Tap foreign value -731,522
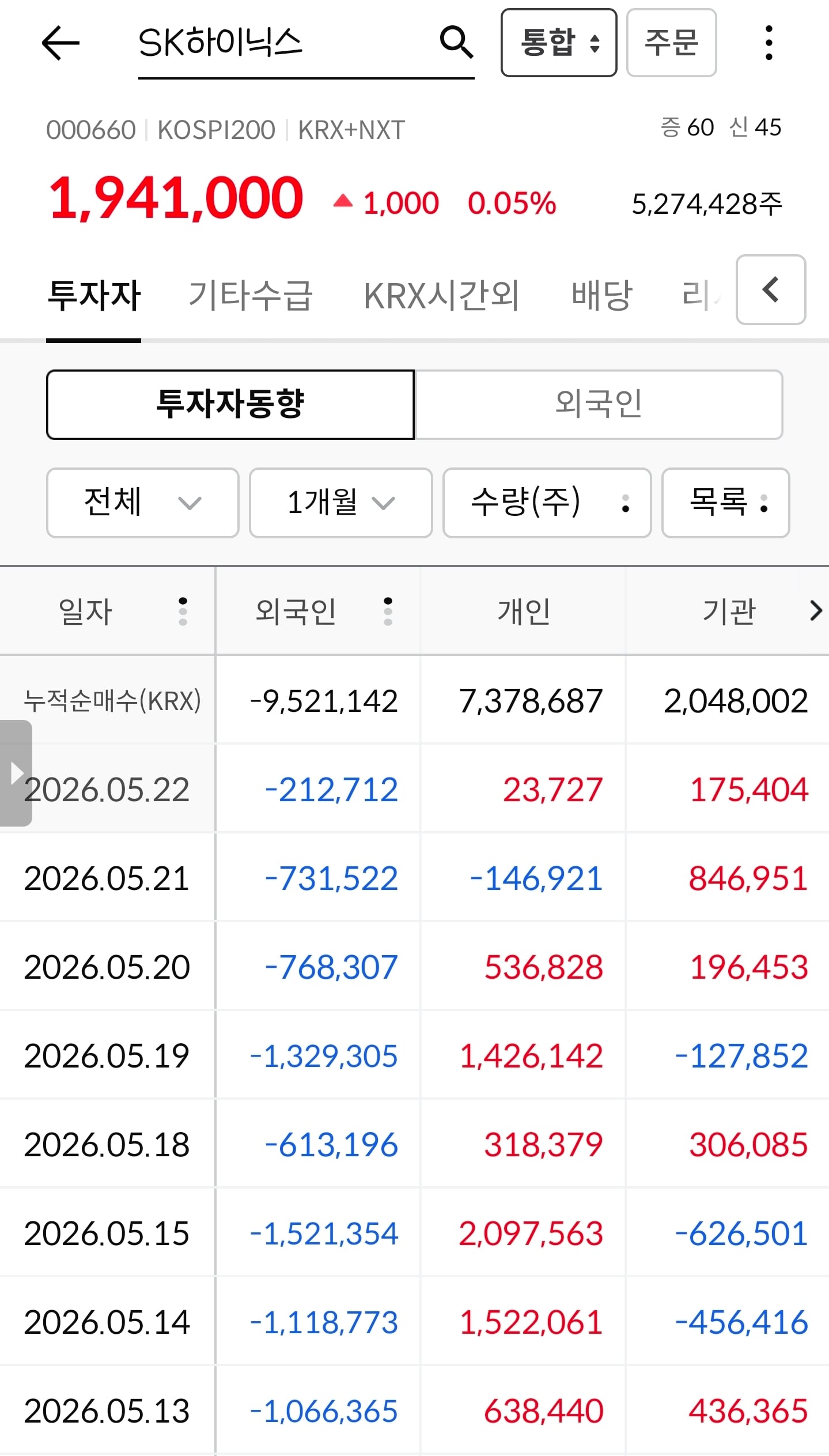 331,878
